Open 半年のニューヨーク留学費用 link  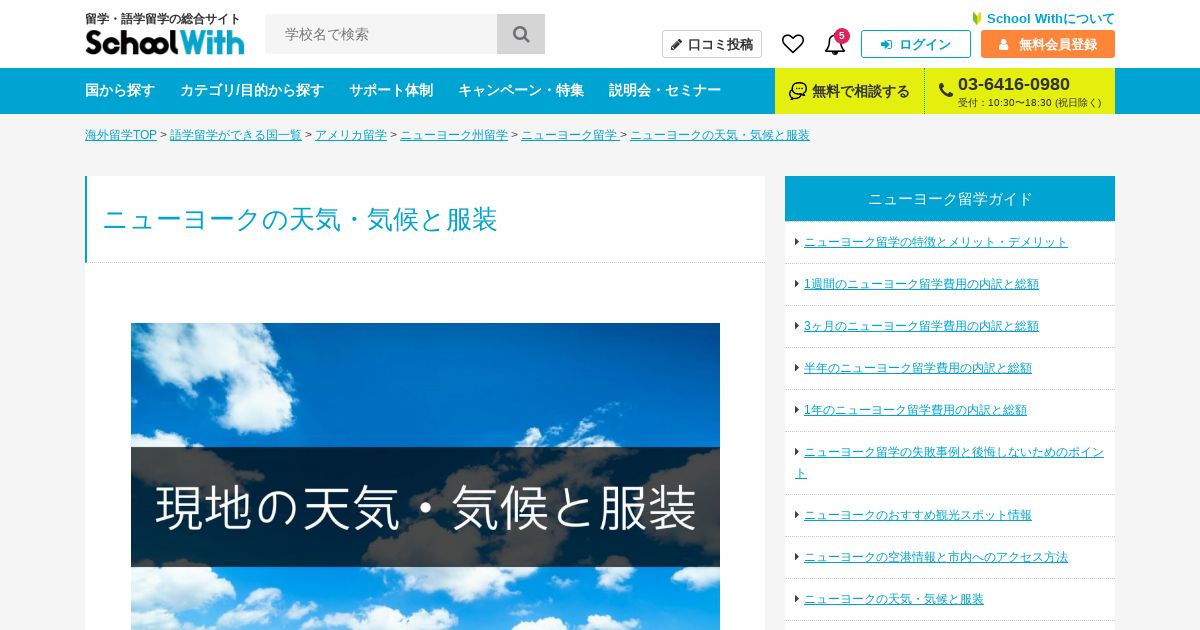point(918,368)
